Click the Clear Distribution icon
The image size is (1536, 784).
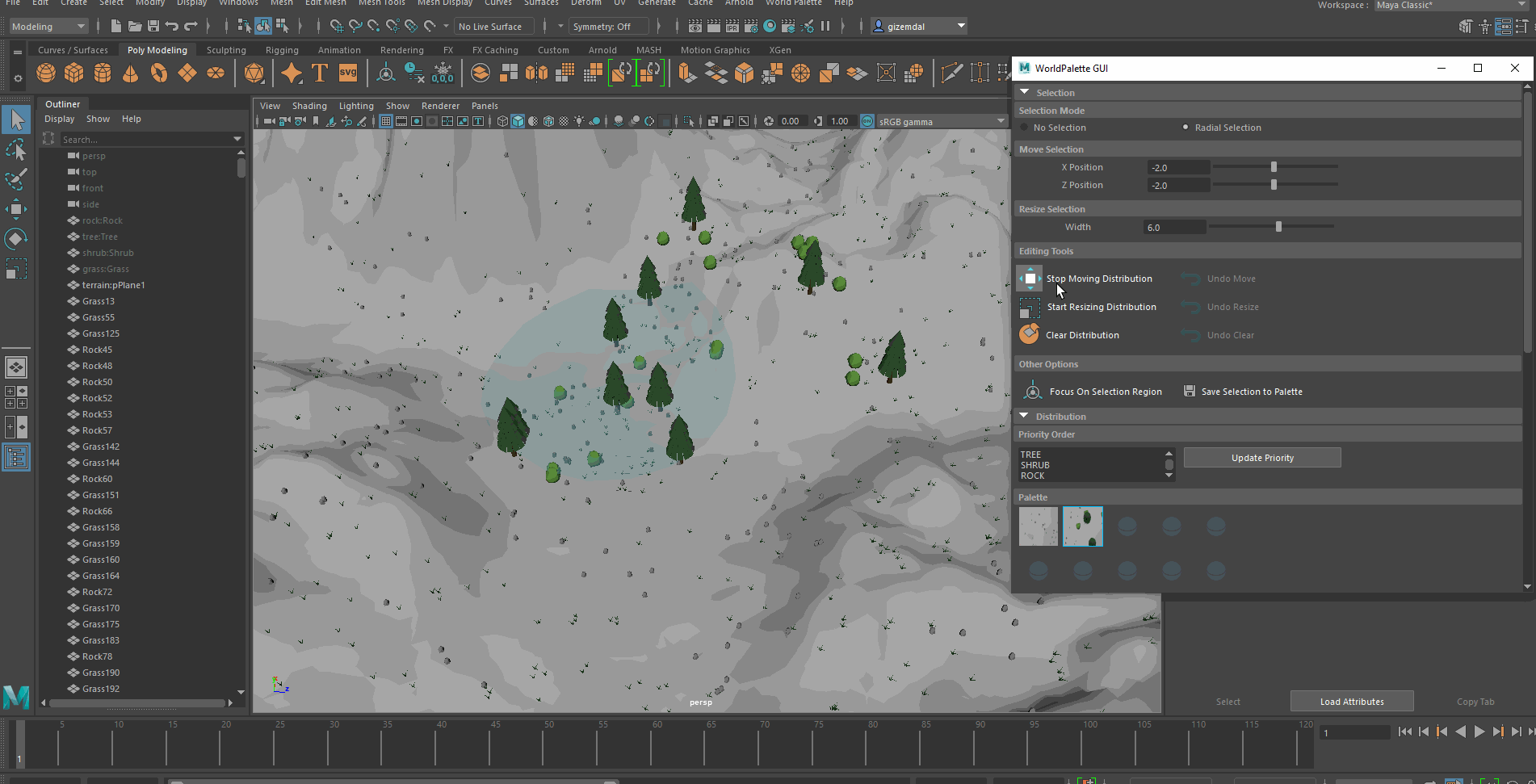point(1029,334)
